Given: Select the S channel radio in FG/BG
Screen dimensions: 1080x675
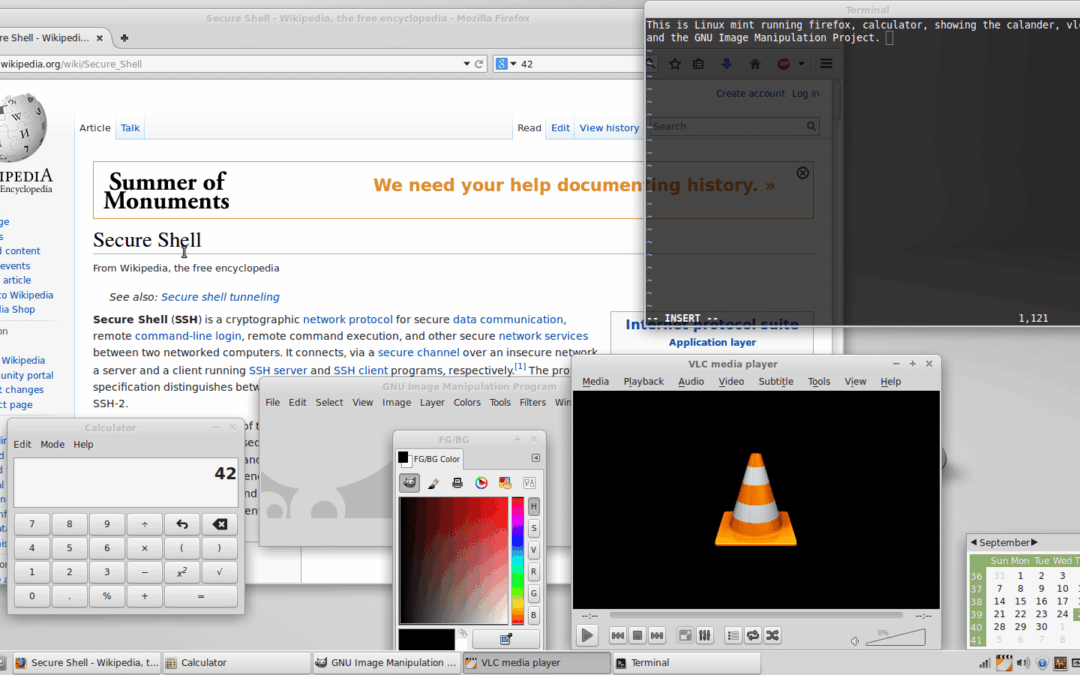Looking at the screenshot, I should 534,528.
